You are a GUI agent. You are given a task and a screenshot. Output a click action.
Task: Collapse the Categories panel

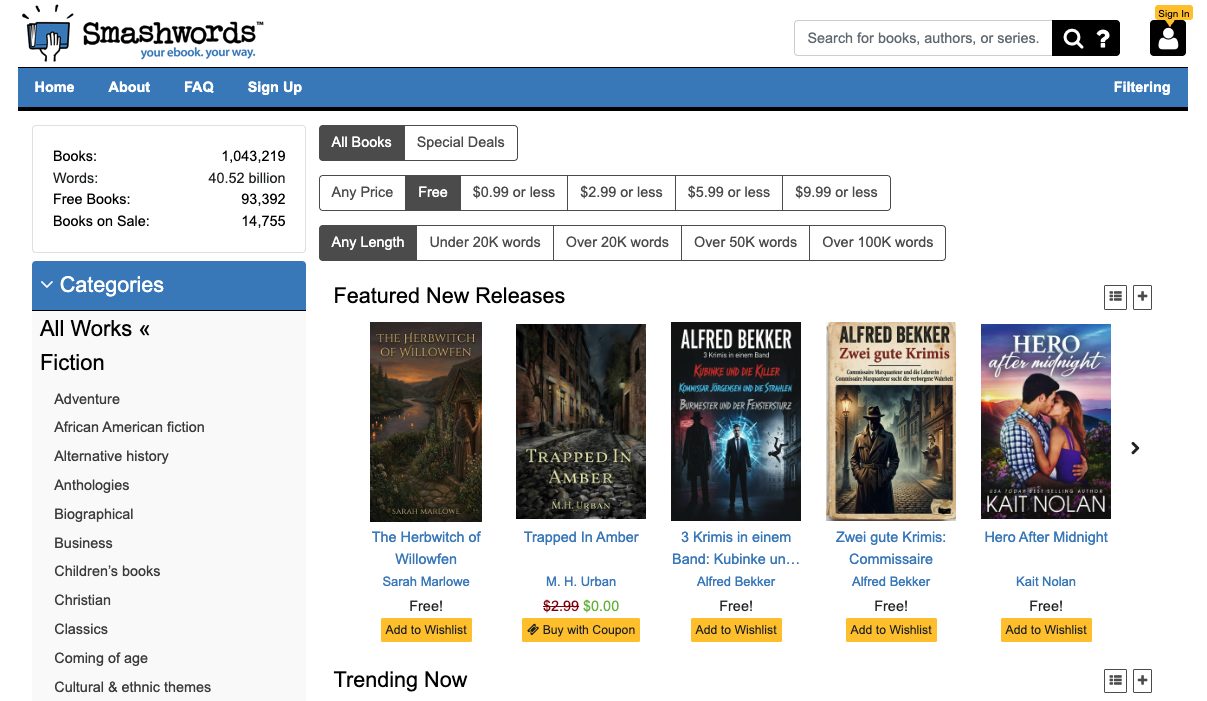tap(47, 284)
